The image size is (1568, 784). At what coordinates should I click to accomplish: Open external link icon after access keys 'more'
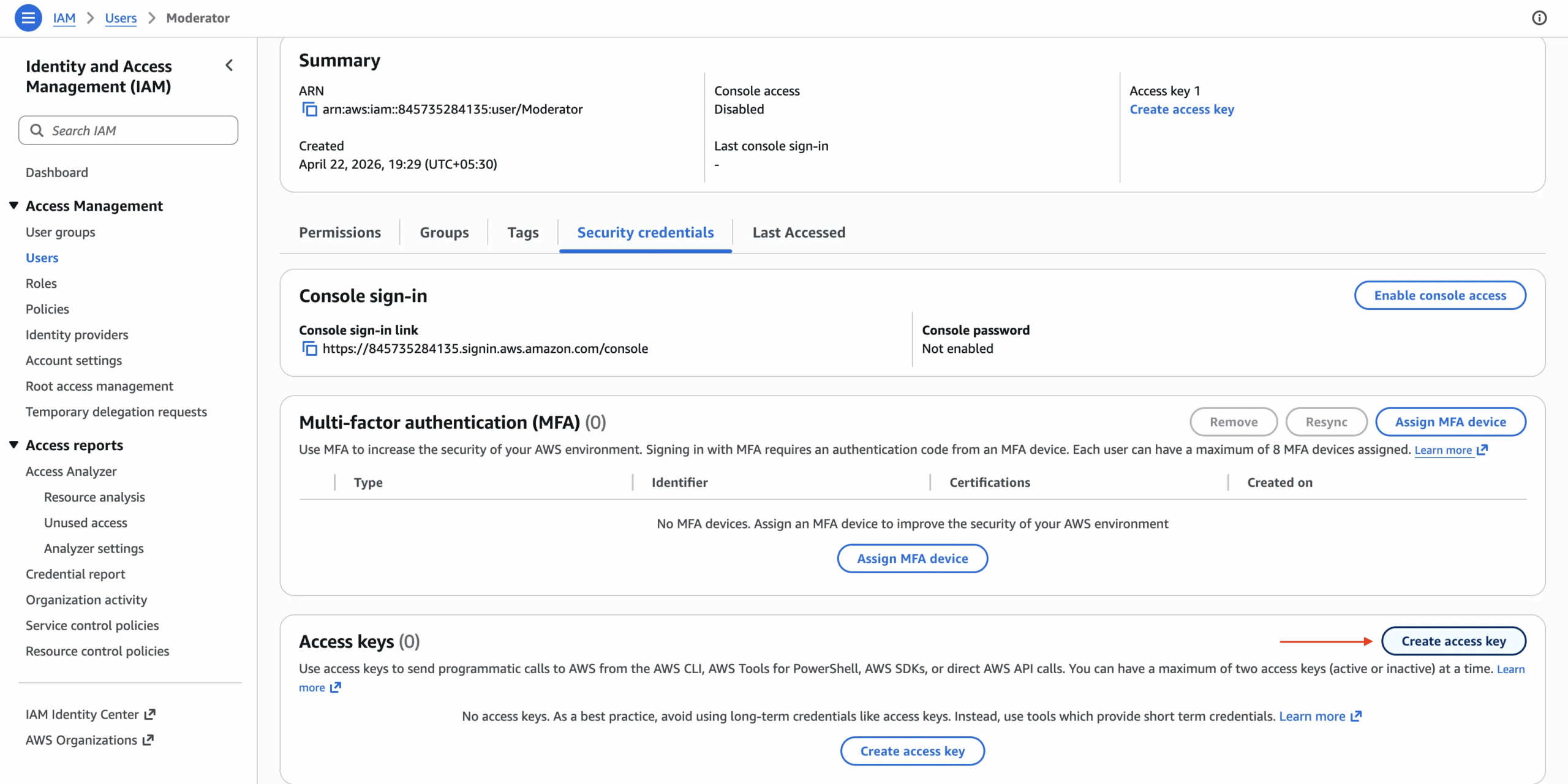(x=336, y=687)
